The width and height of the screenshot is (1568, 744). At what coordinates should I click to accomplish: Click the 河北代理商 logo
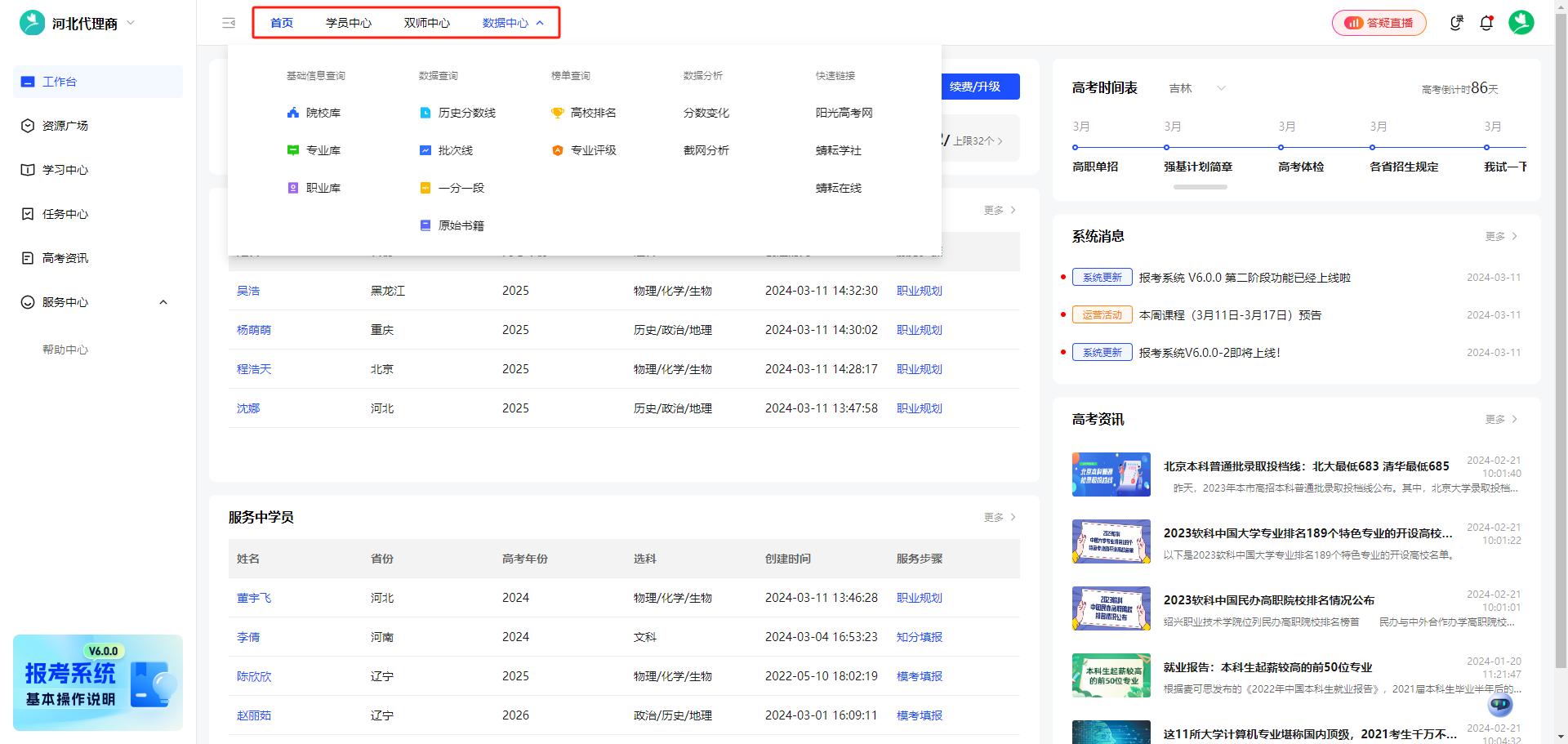click(x=33, y=23)
